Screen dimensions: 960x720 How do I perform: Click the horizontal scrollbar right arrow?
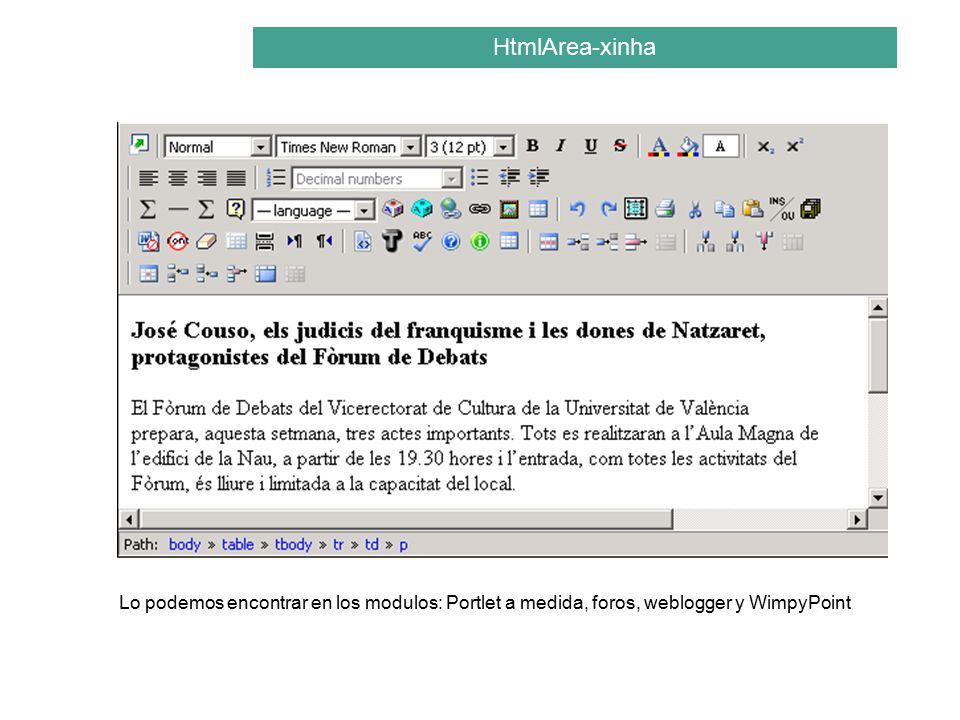(857, 520)
